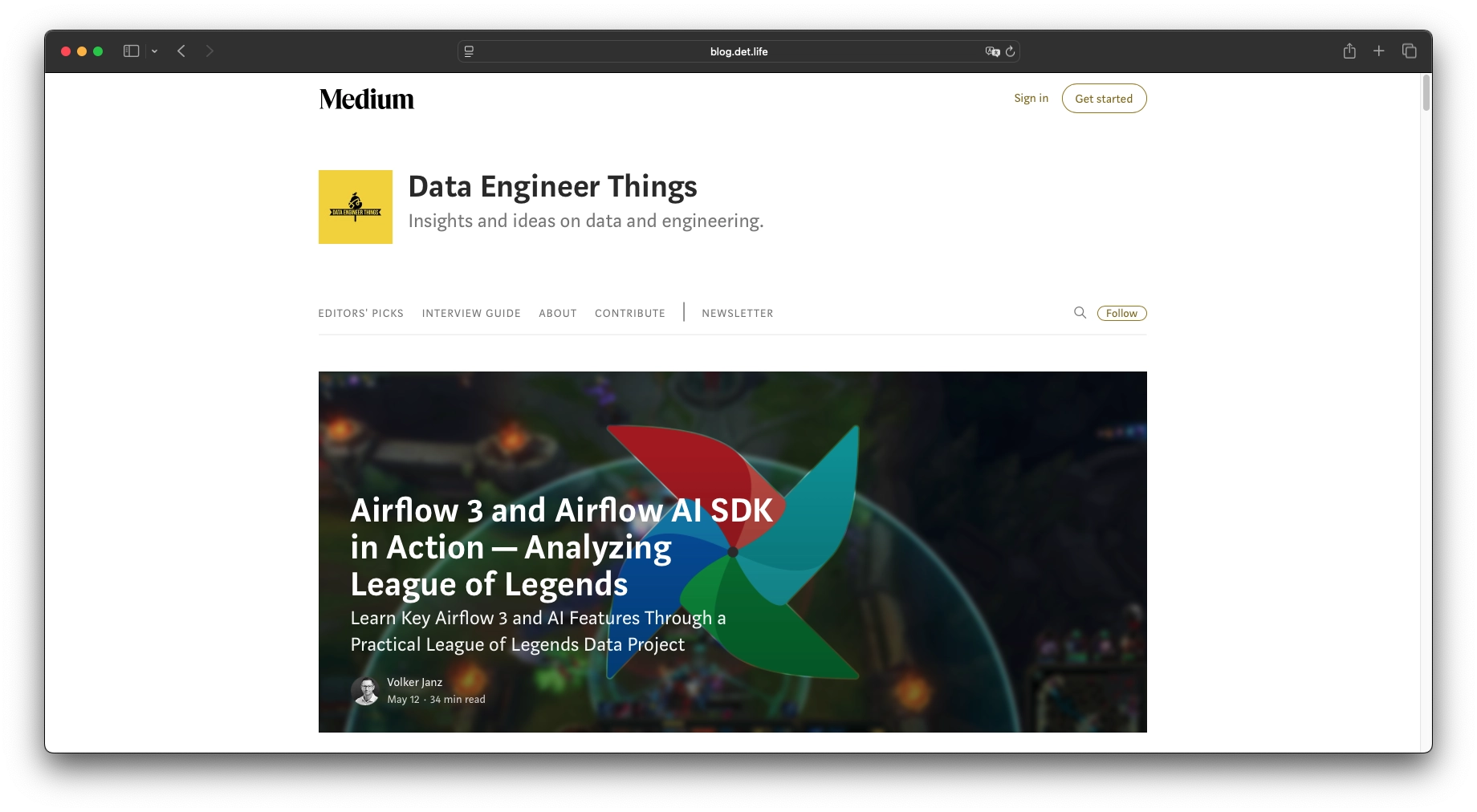This screenshot has height=812, width=1477.
Task: Click the translate icon in address bar
Action: 992,51
